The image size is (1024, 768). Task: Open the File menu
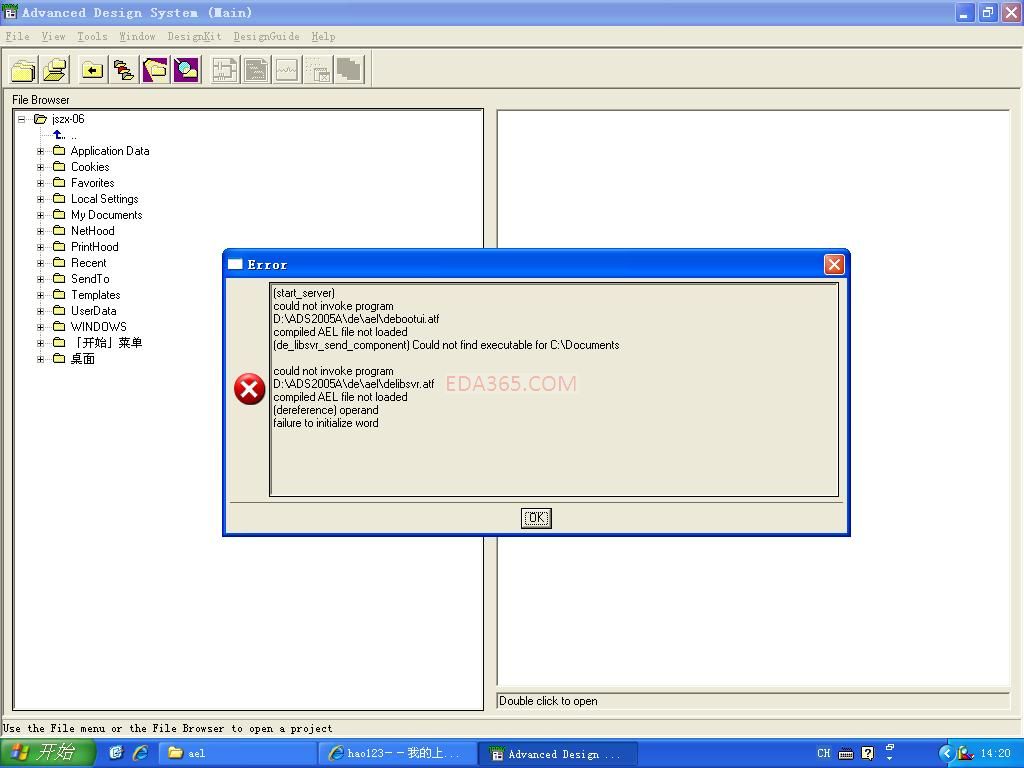[x=18, y=36]
